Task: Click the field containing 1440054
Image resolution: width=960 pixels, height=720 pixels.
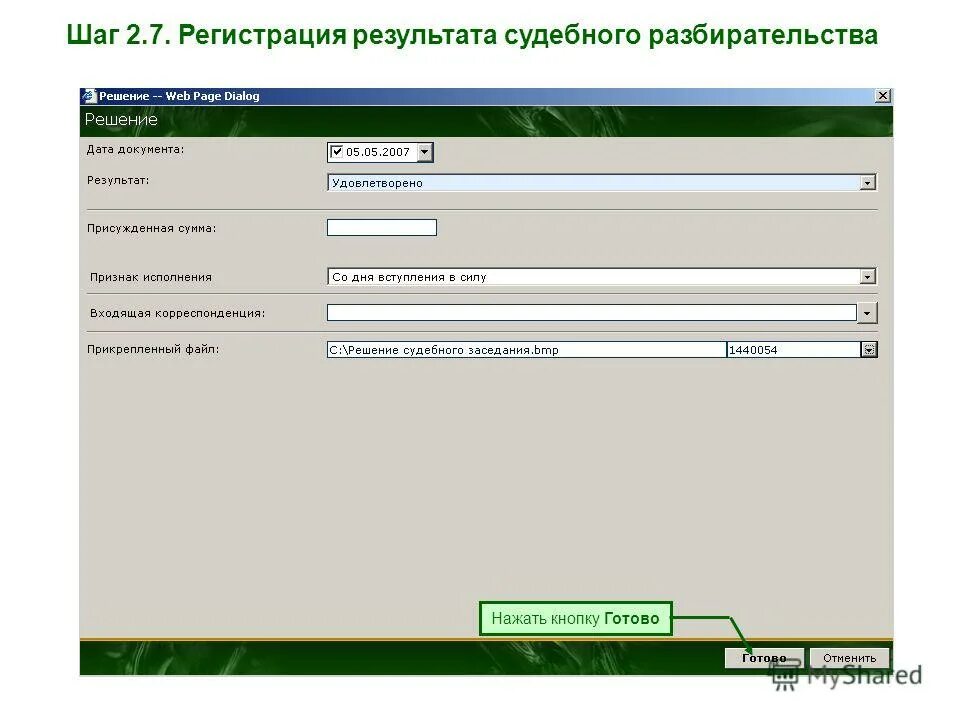Action: [x=790, y=350]
